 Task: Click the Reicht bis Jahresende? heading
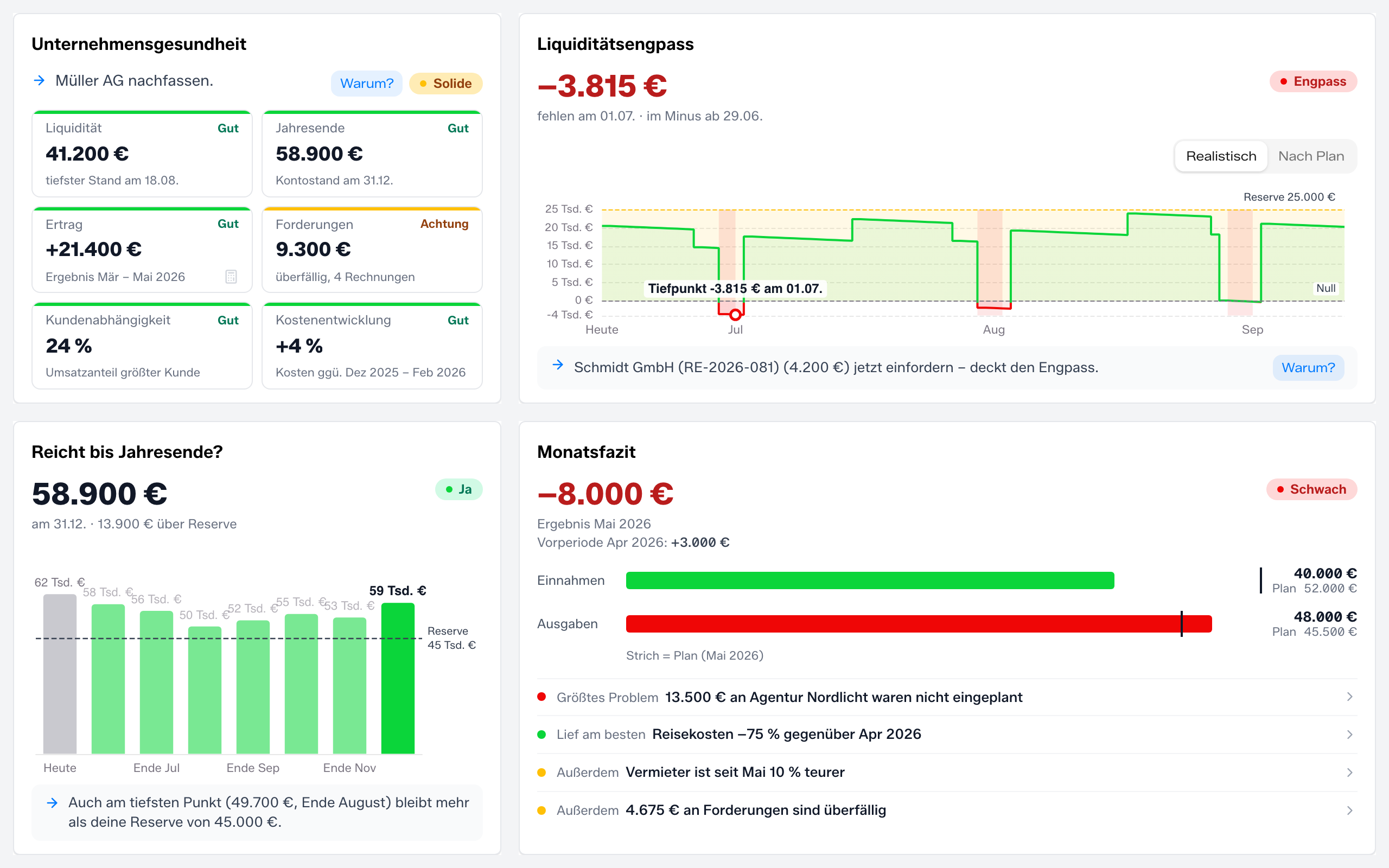127,452
